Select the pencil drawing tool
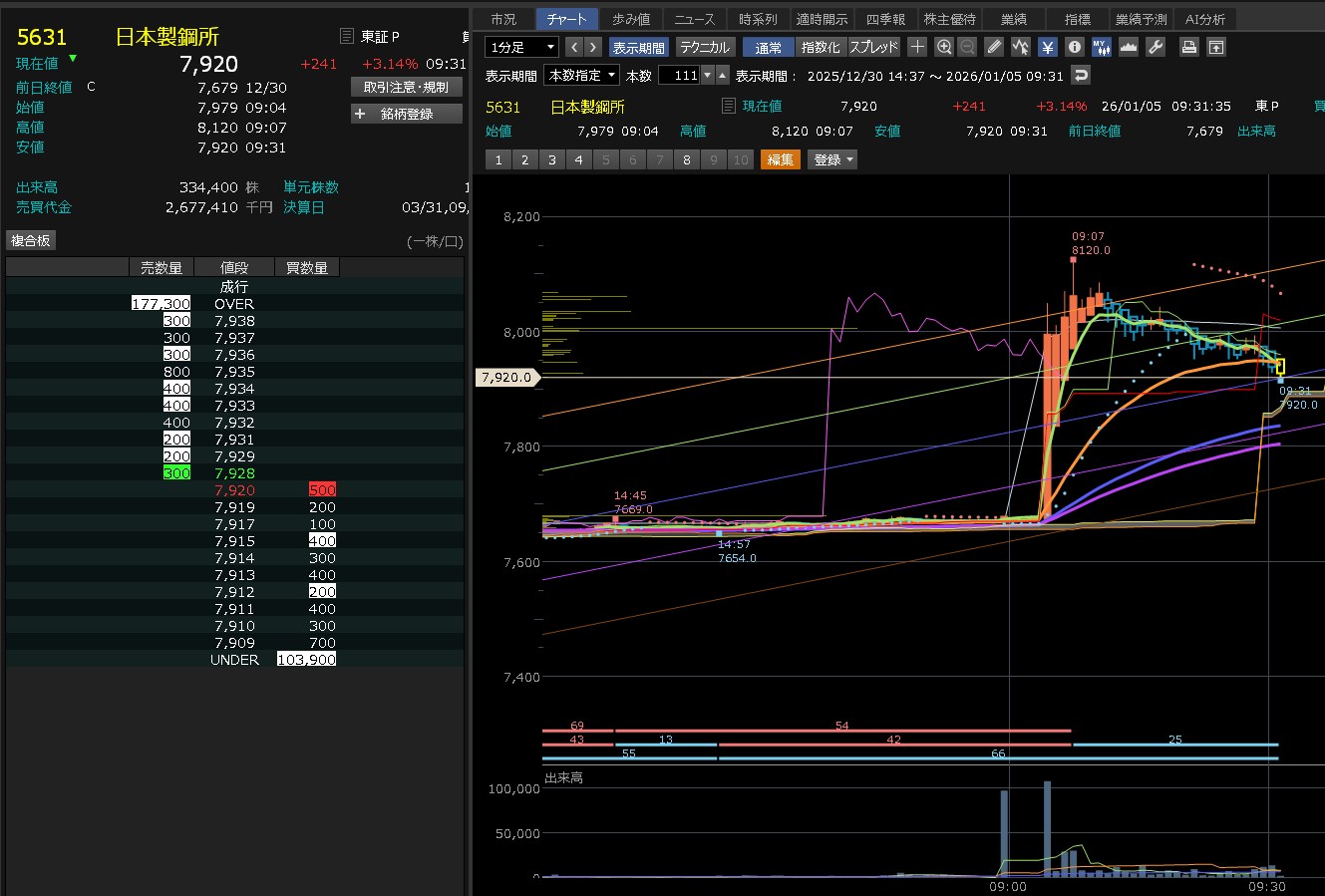The image size is (1325, 896). (994, 47)
